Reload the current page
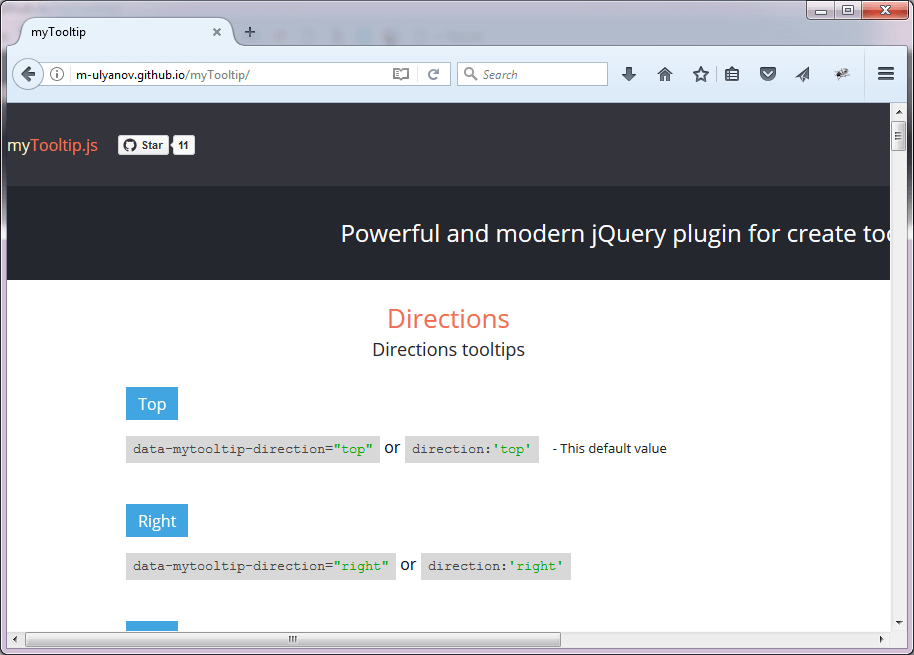Viewport: 914px width, 655px height. click(x=434, y=74)
